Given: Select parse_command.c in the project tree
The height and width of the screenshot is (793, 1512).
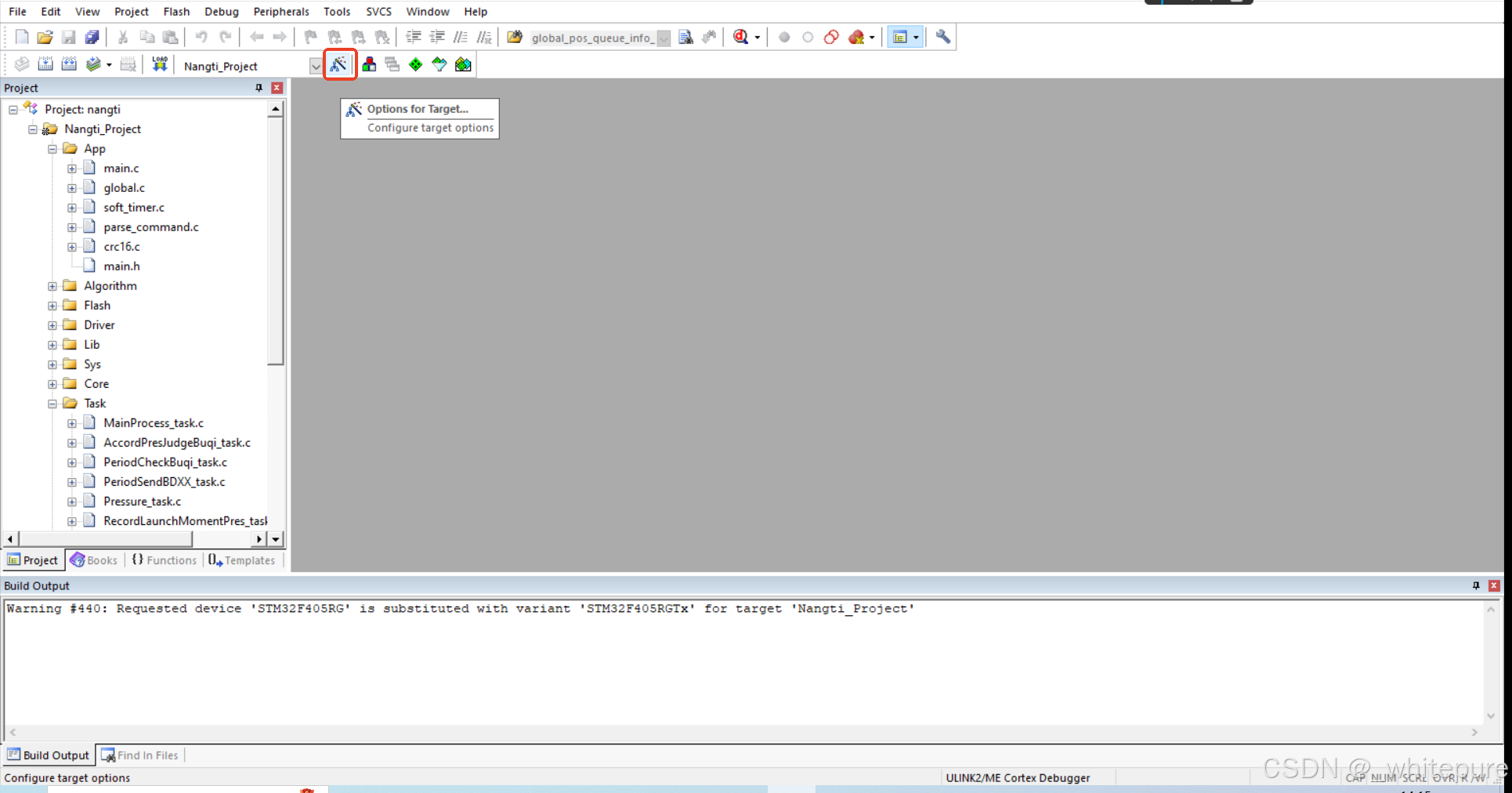Looking at the screenshot, I should point(151,227).
